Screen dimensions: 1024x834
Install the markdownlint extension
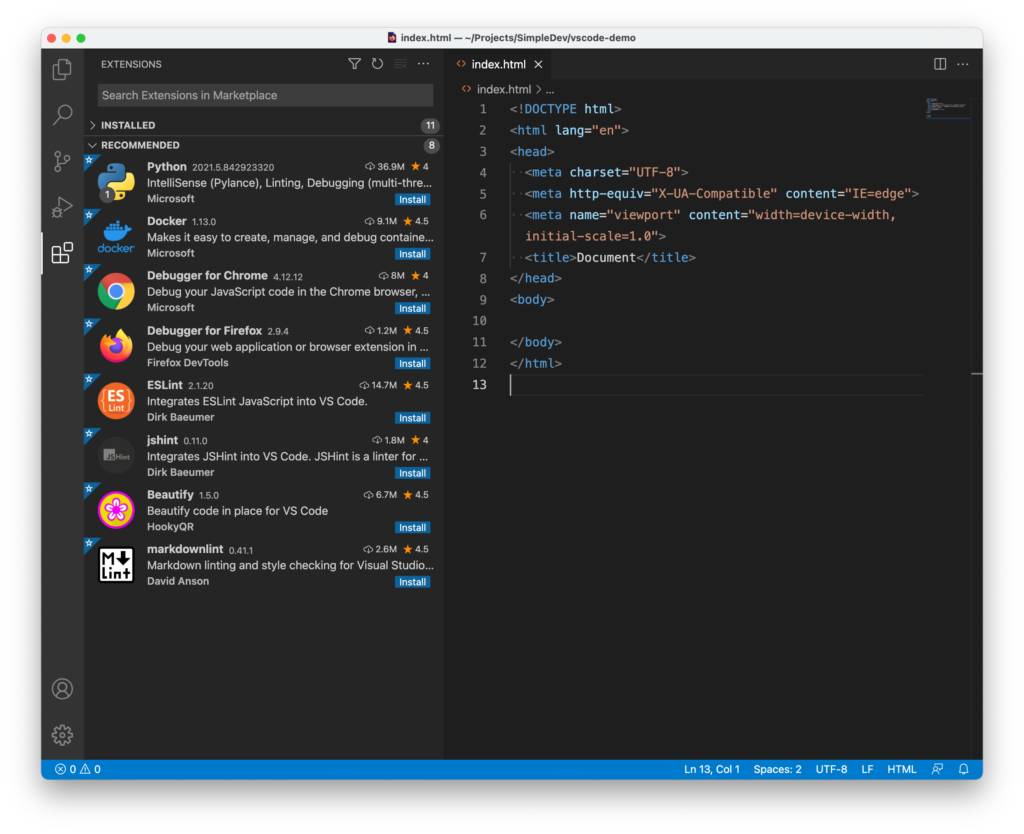[x=412, y=582]
